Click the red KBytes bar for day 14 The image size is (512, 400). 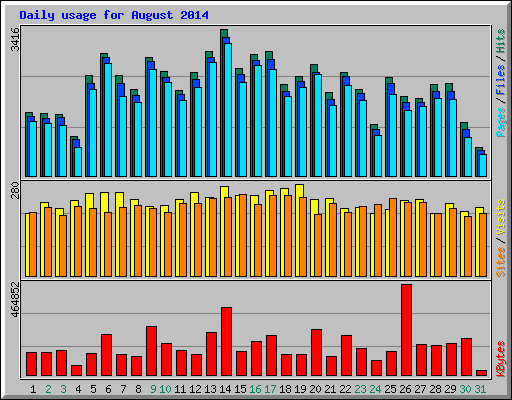[227, 342]
